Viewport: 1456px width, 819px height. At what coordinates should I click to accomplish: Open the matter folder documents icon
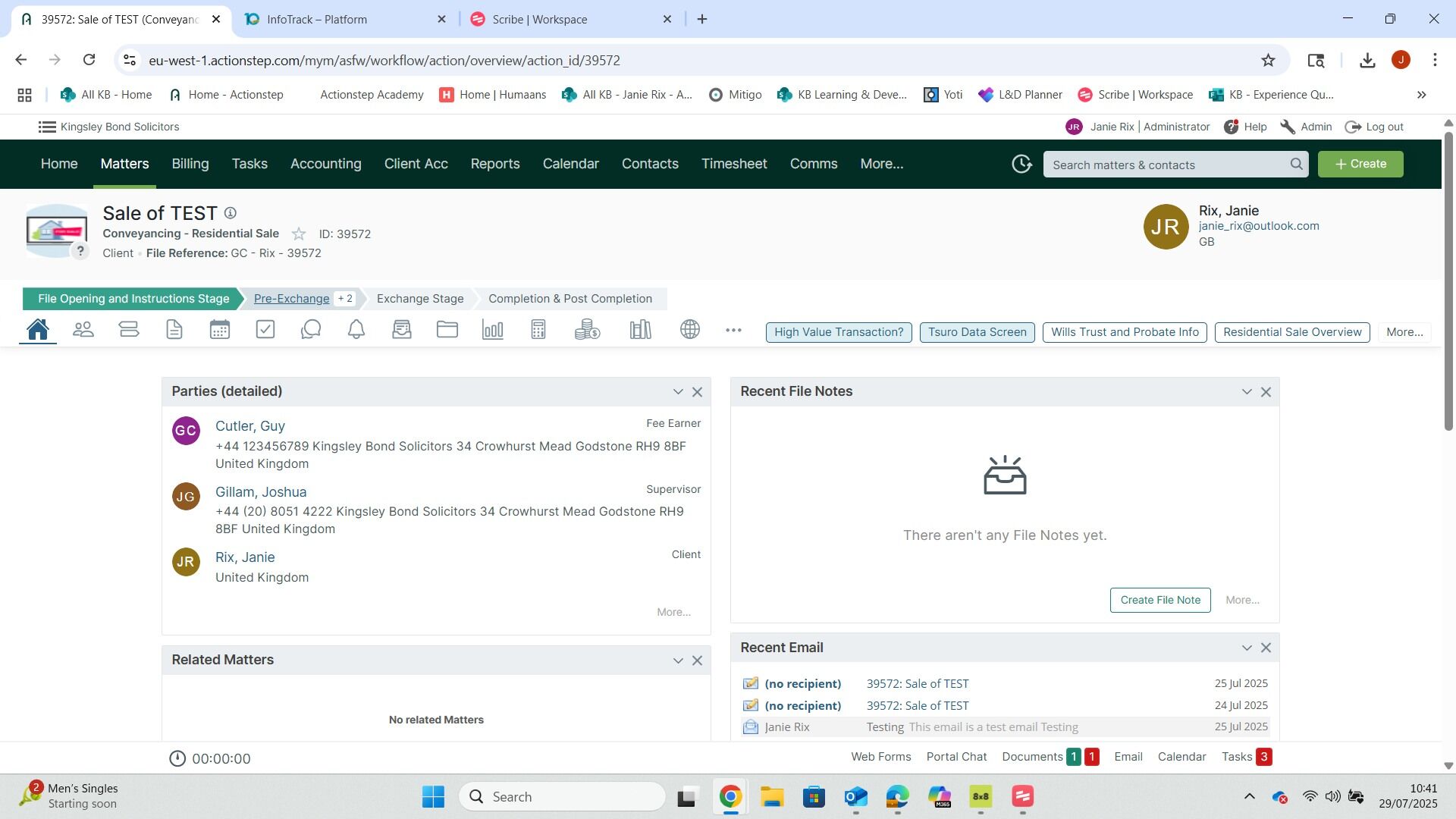(447, 330)
